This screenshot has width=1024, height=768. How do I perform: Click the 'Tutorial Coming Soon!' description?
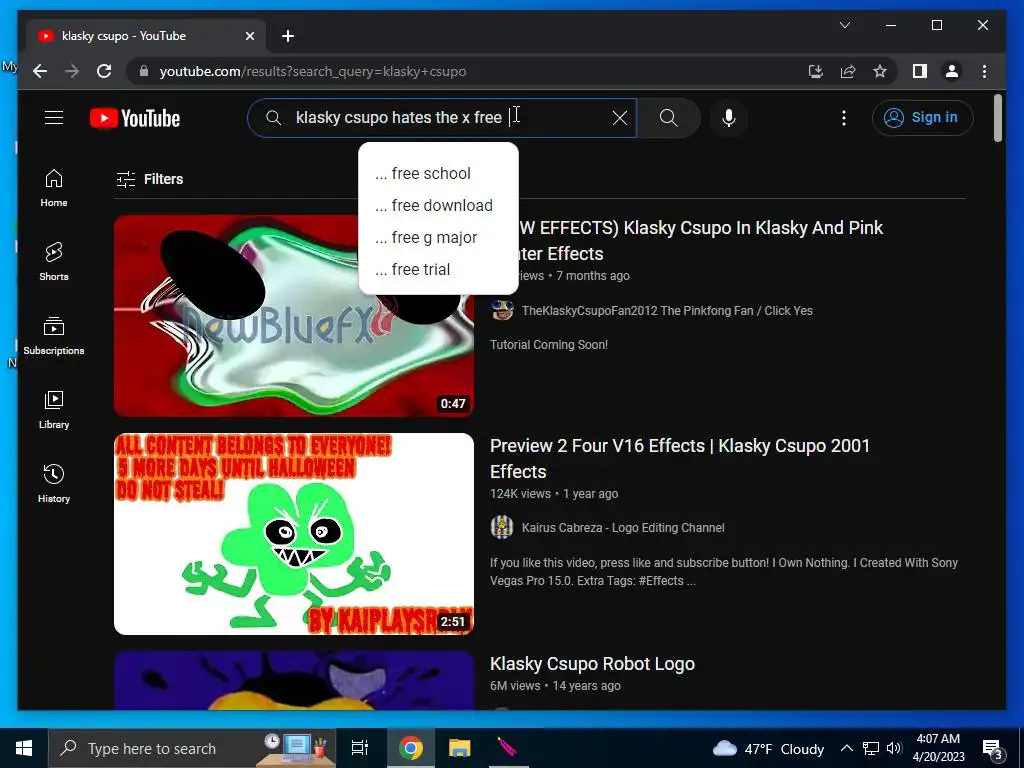(549, 345)
